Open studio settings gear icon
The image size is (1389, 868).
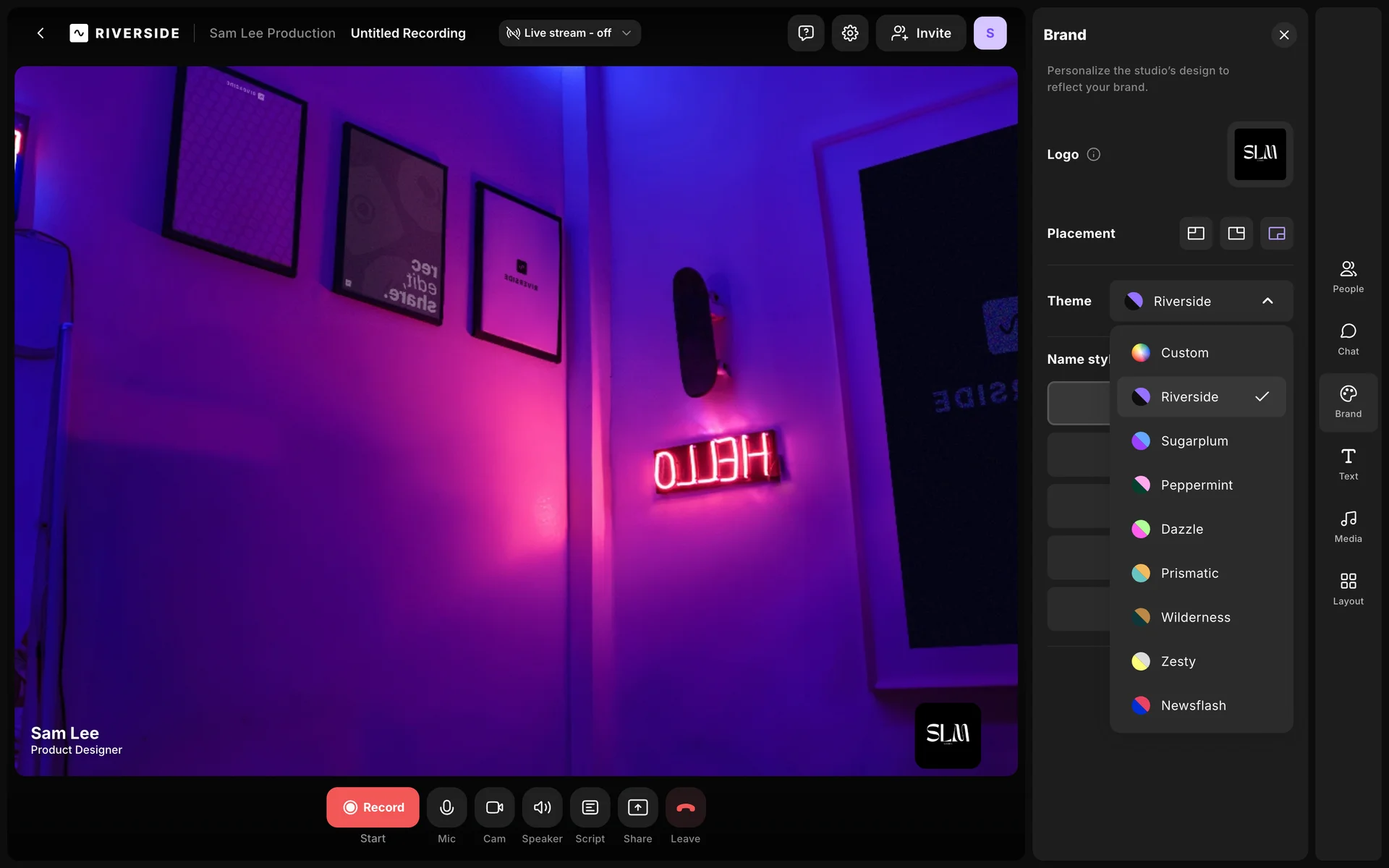[x=849, y=33]
